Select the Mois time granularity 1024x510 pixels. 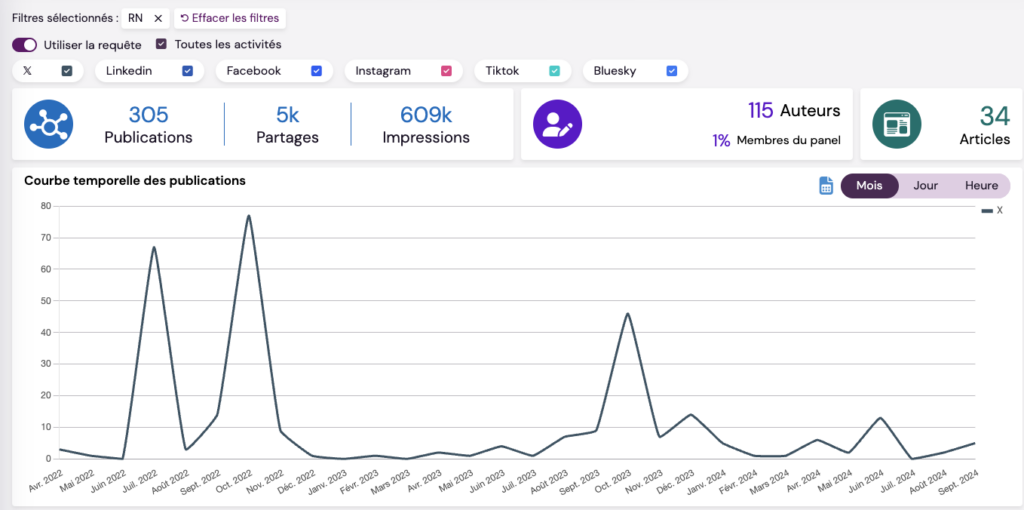click(869, 186)
